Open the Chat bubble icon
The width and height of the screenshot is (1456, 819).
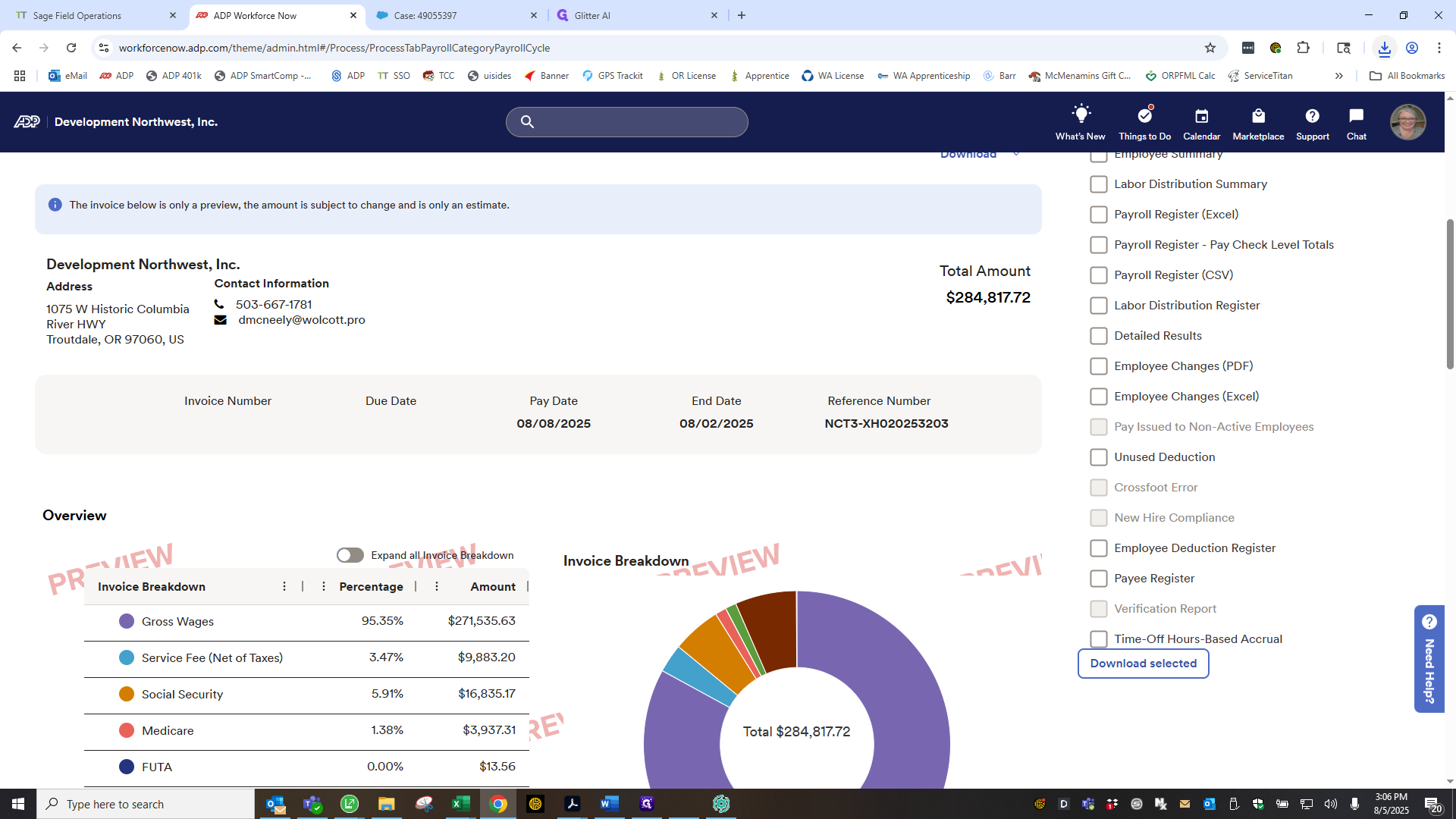click(1356, 115)
